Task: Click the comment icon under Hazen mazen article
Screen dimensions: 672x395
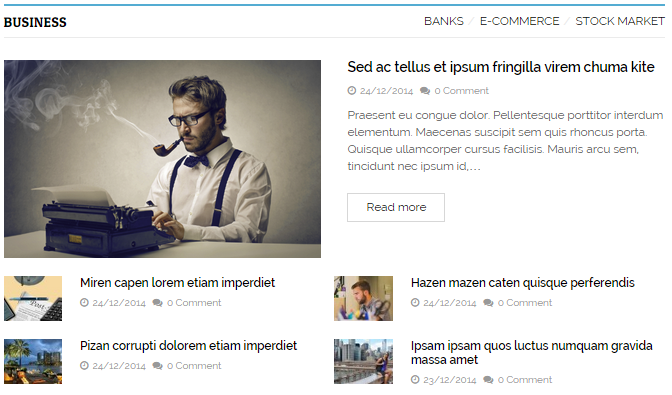Action: (488, 303)
